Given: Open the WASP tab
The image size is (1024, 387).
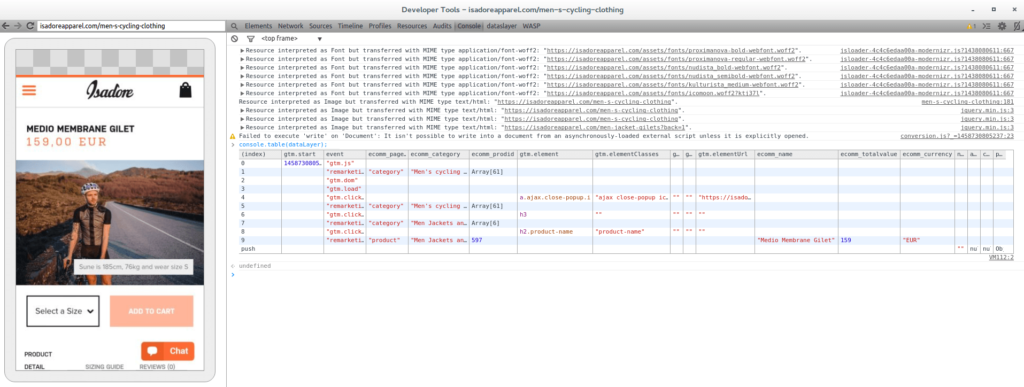Looking at the screenshot, I should click(532, 26).
